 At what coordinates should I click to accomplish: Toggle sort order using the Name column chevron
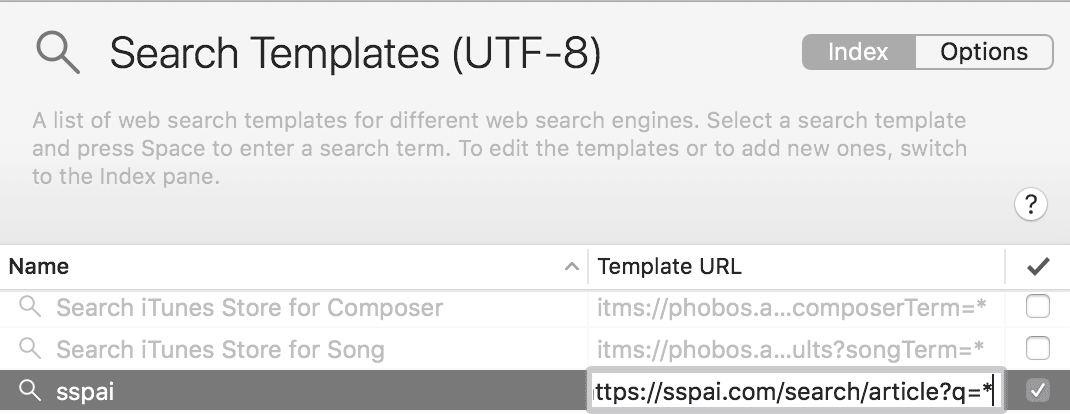[571, 267]
